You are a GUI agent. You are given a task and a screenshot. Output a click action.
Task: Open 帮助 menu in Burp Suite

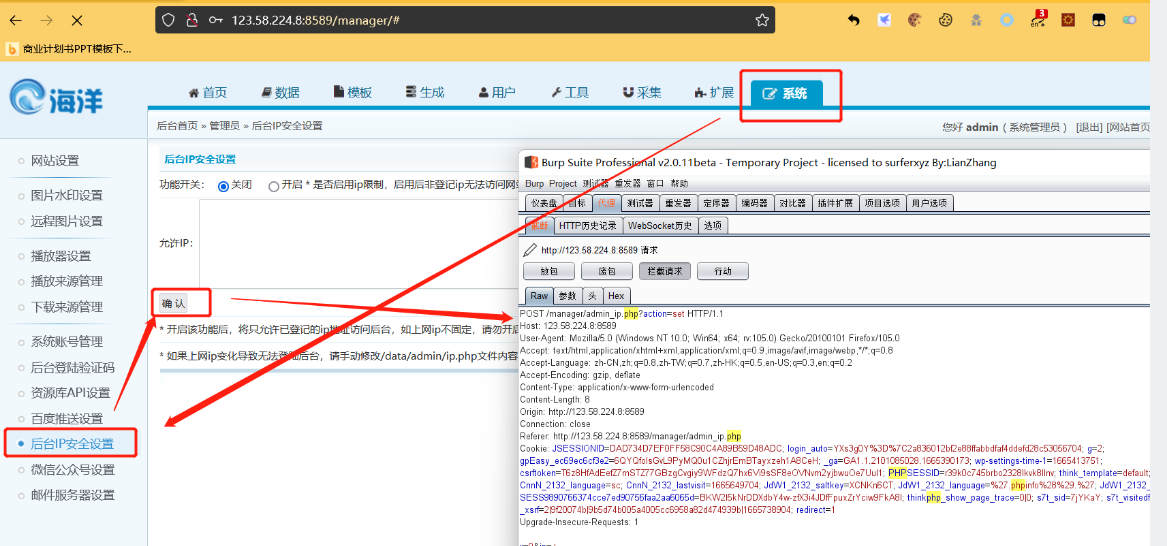[679, 184]
